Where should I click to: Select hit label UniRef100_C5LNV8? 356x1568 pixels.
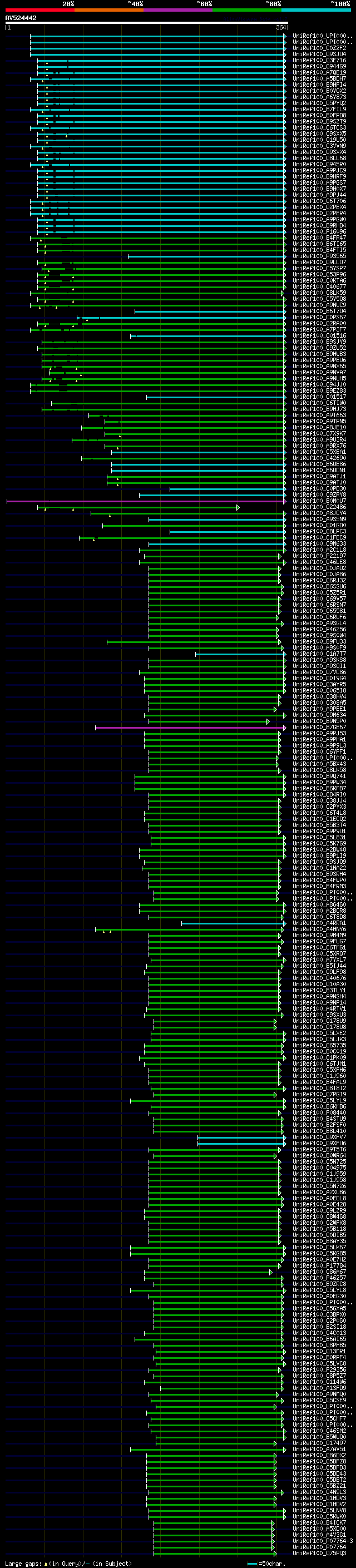pyautogui.click(x=319, y=1511)
